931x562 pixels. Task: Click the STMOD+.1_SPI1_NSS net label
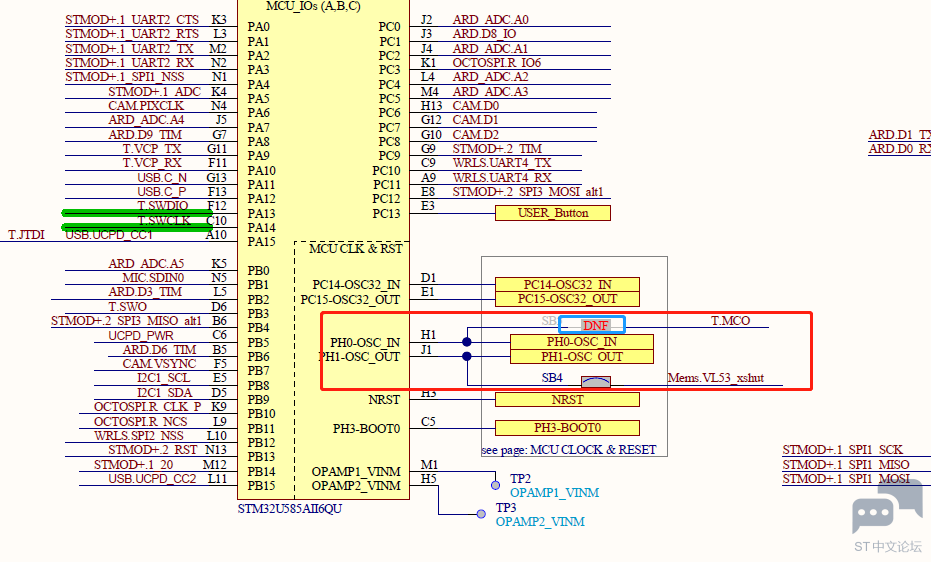tap(125, 77)
